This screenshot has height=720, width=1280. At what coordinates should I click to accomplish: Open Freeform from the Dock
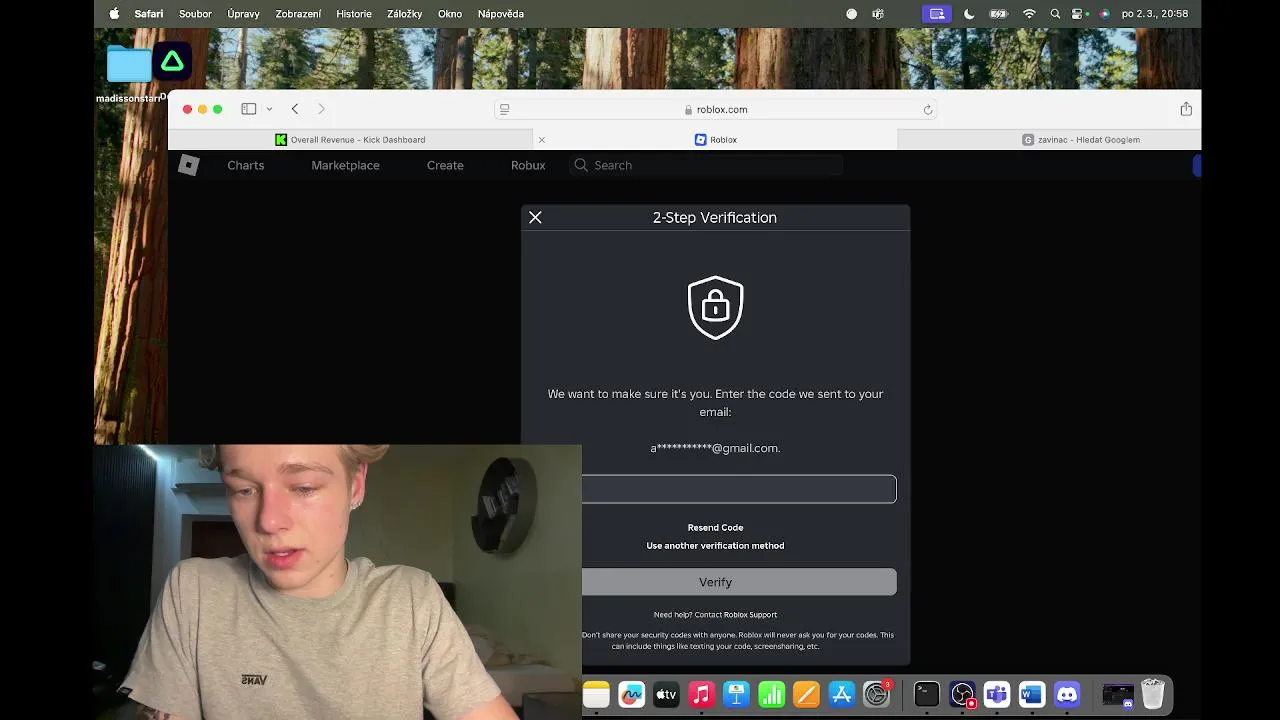(x=631, y=694)
